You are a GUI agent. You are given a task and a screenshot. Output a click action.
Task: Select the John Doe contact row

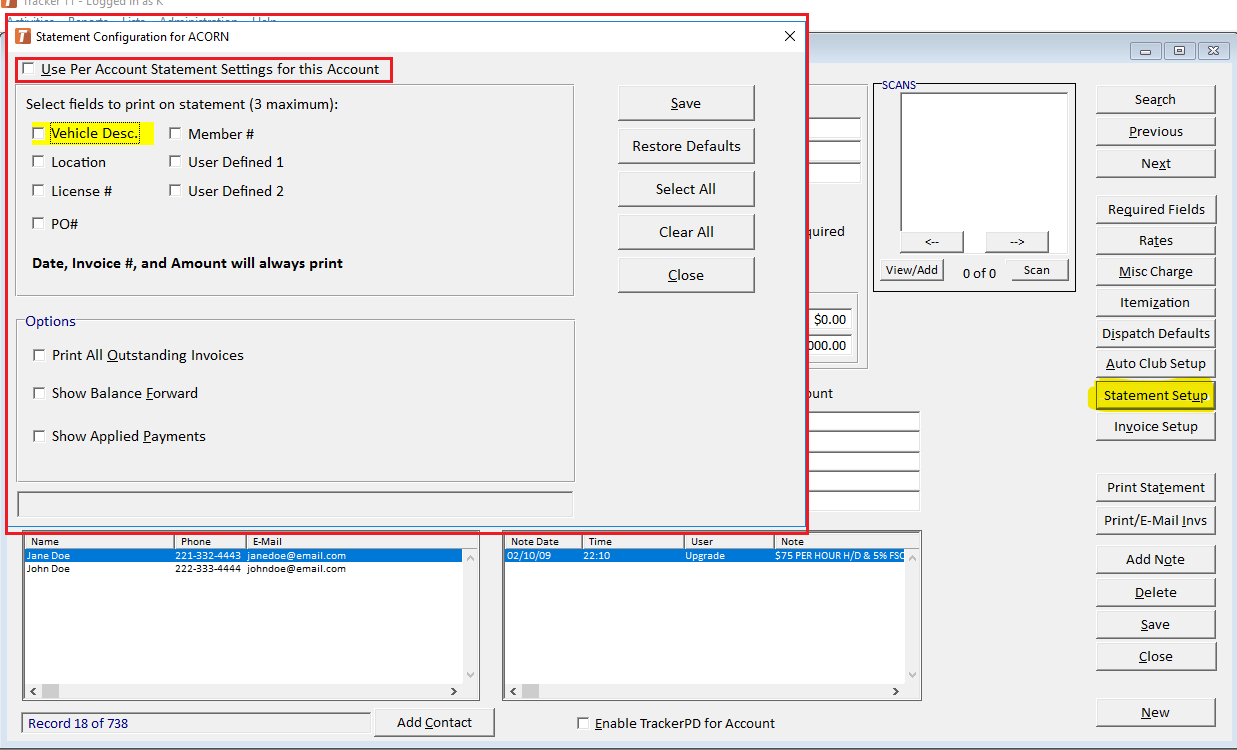[243, 568]
